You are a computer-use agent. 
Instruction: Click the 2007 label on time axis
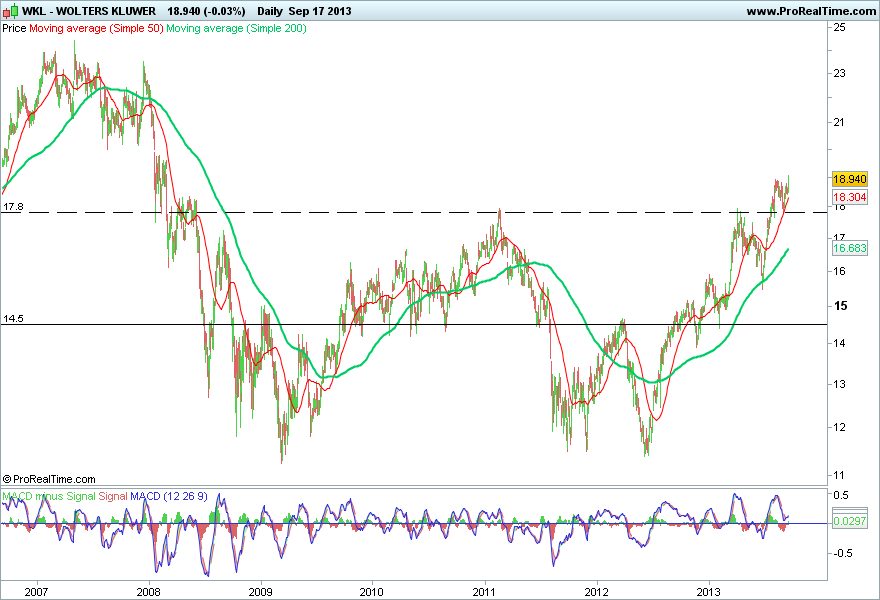coord(36,592)
